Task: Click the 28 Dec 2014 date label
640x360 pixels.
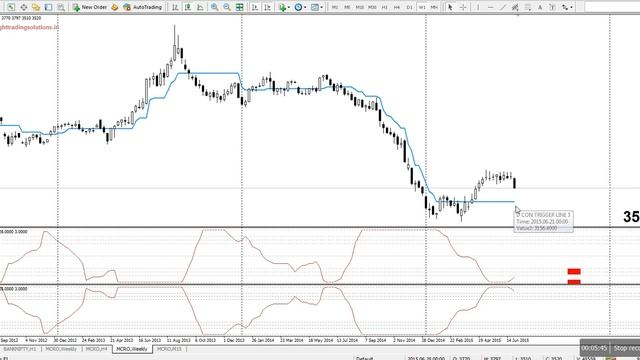Action: (x=433, y=340)
